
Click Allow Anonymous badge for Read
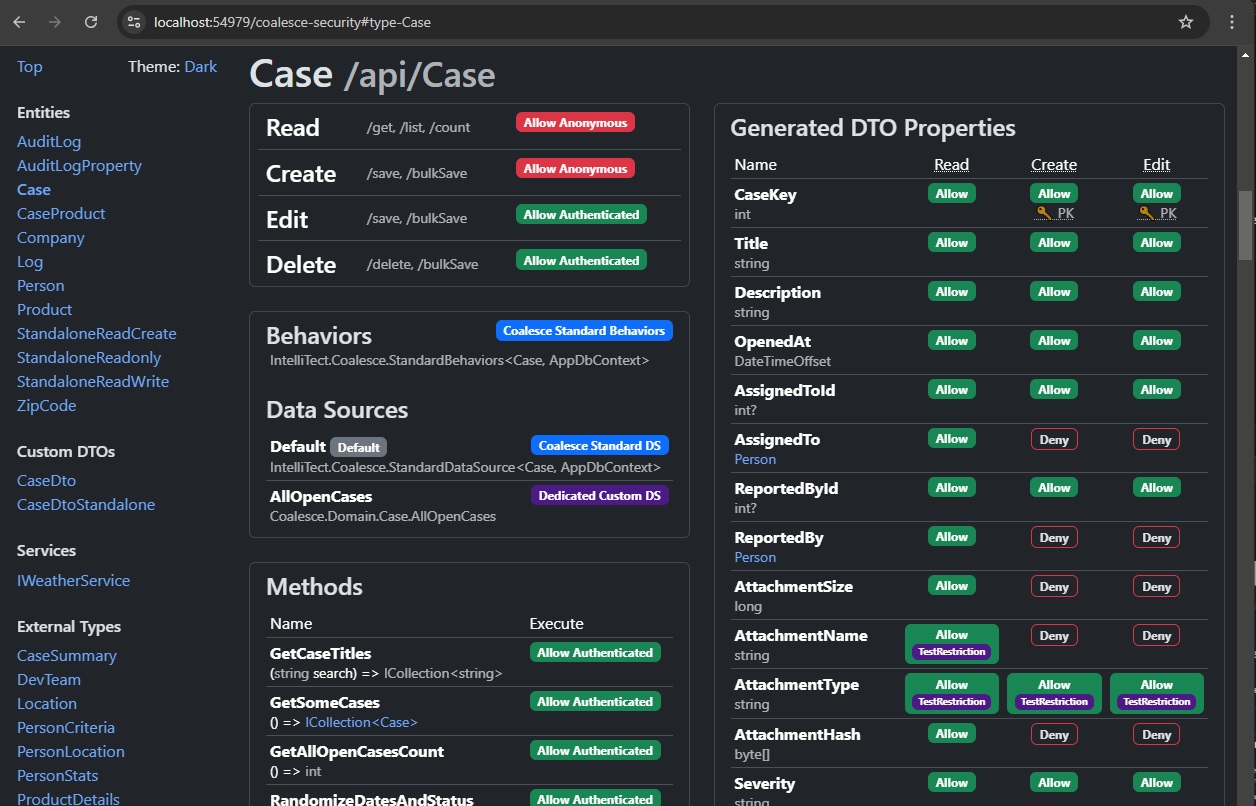(575, 123)
